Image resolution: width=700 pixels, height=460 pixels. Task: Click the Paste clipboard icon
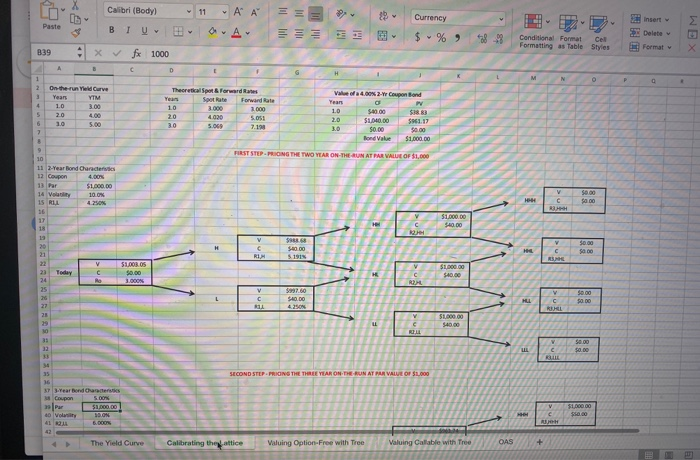click(x=49, y=11)
